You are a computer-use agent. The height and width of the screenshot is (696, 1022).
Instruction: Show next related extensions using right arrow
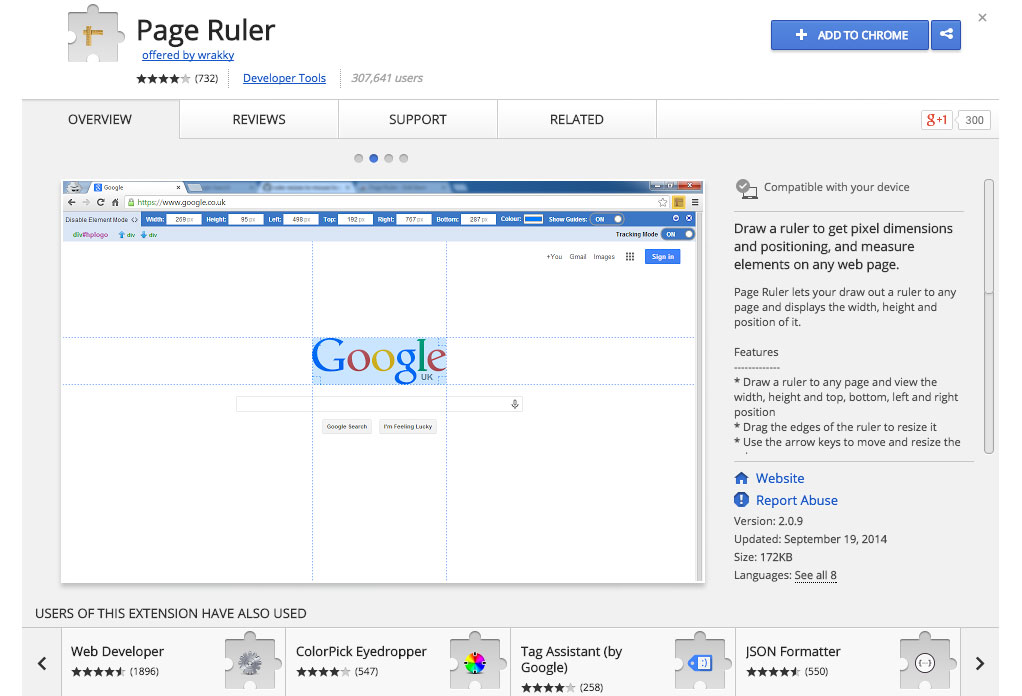(980, 663)
